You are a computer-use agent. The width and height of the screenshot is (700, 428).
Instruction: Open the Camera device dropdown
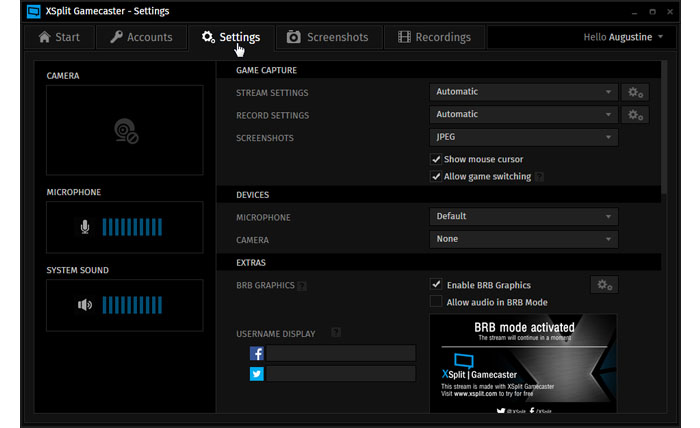pyautogui.click(x=524, y=239)
